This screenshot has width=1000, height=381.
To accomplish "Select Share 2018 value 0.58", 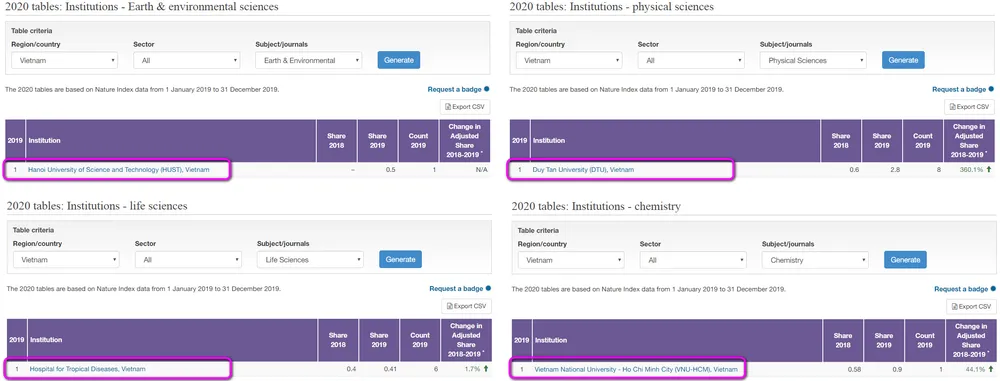I will click(x=855, y=370).
